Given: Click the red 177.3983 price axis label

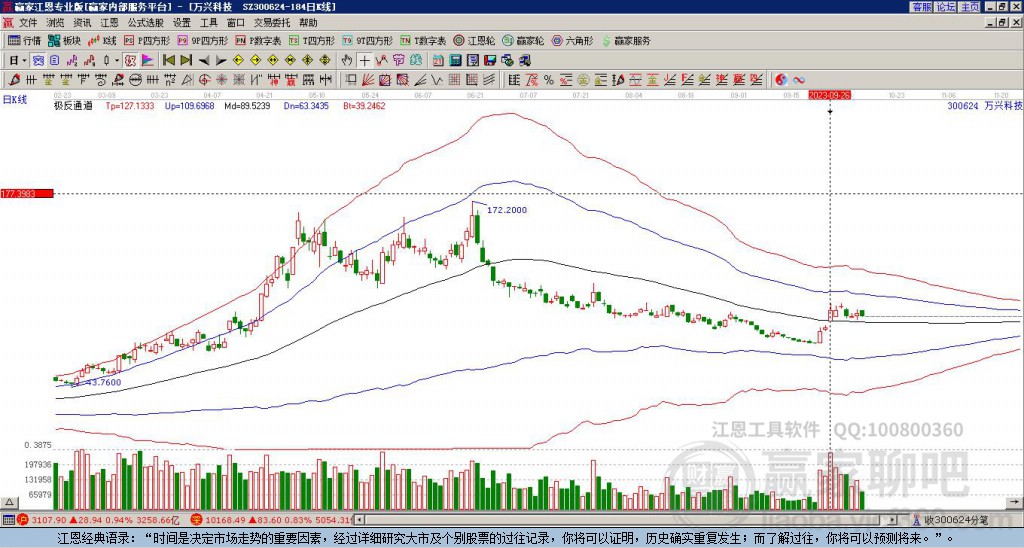Looking at the screenshot, I should coord(27,194).
